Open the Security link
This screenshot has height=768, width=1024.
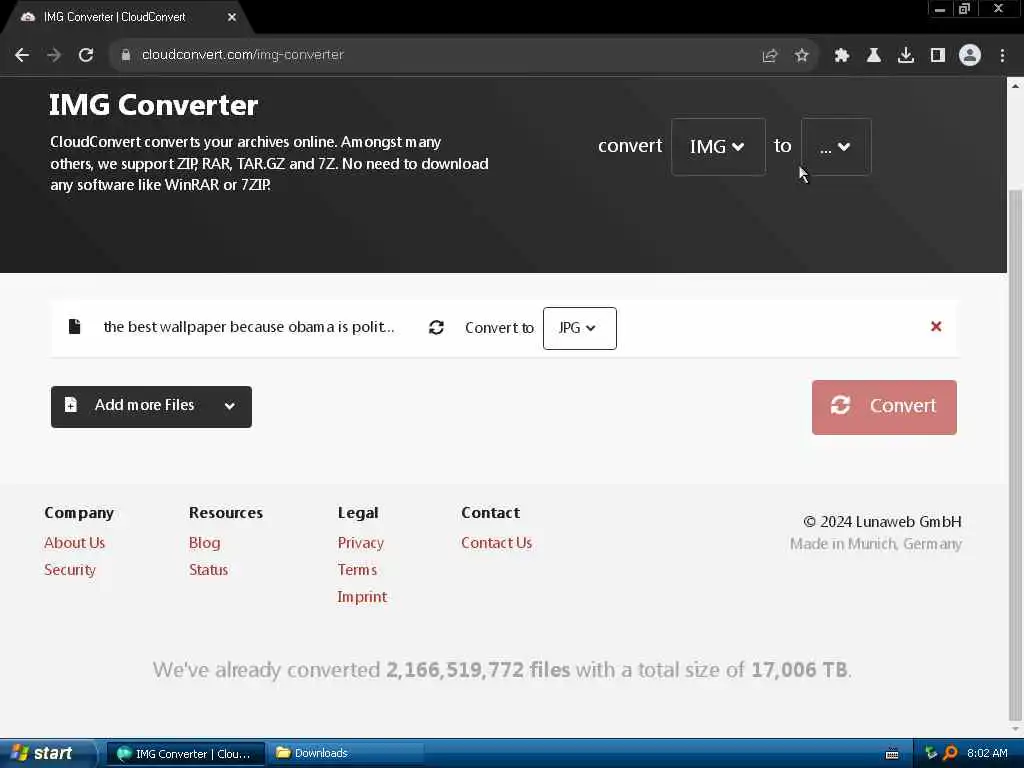coord(70,569)
